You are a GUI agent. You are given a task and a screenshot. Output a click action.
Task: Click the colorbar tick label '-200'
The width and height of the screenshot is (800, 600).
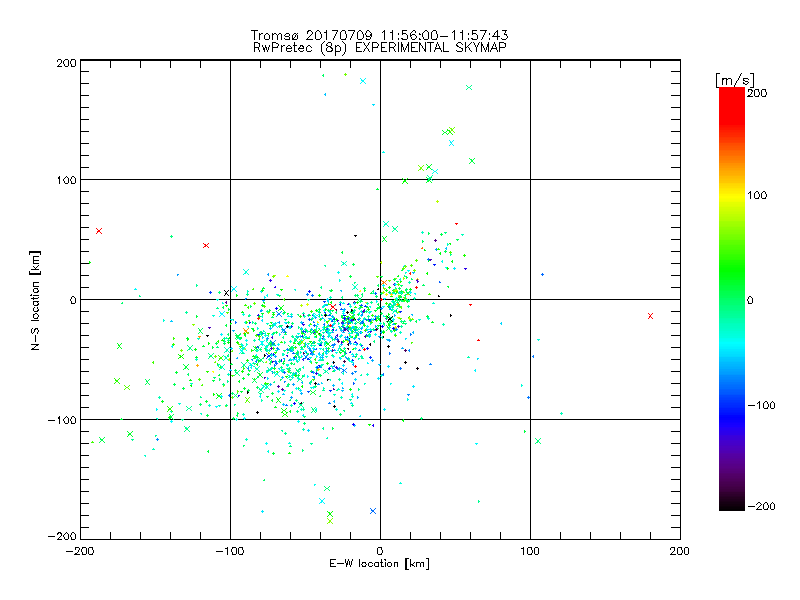click(762, 506)
